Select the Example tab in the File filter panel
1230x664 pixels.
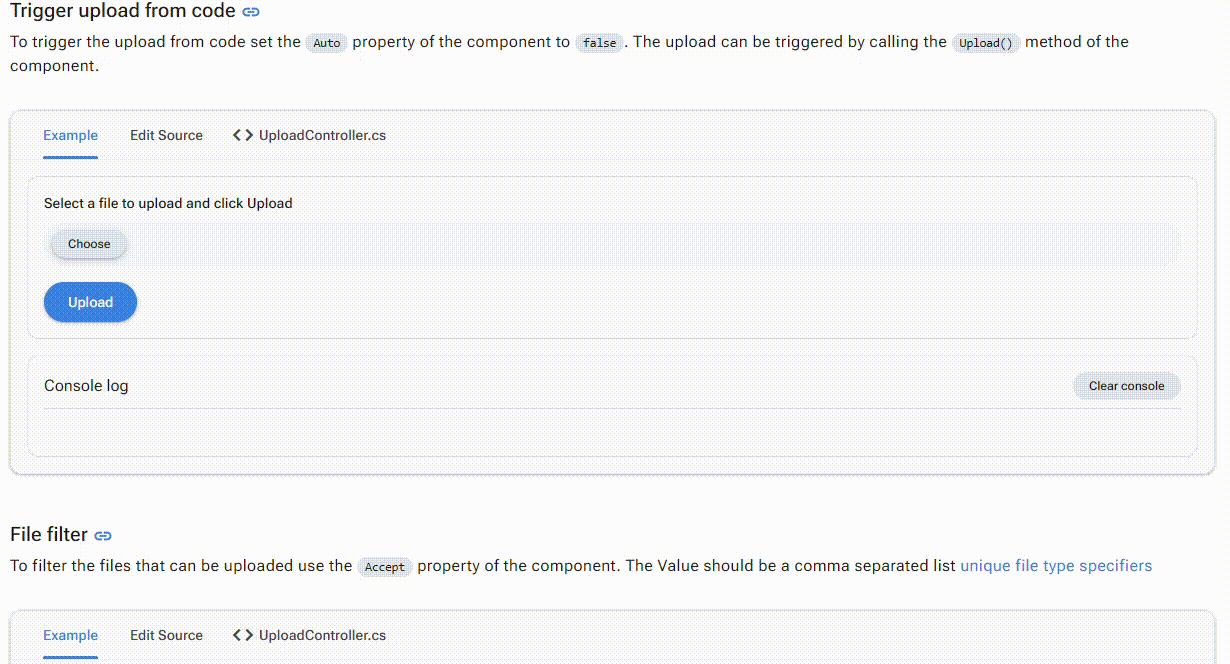(x=70, y=635)
